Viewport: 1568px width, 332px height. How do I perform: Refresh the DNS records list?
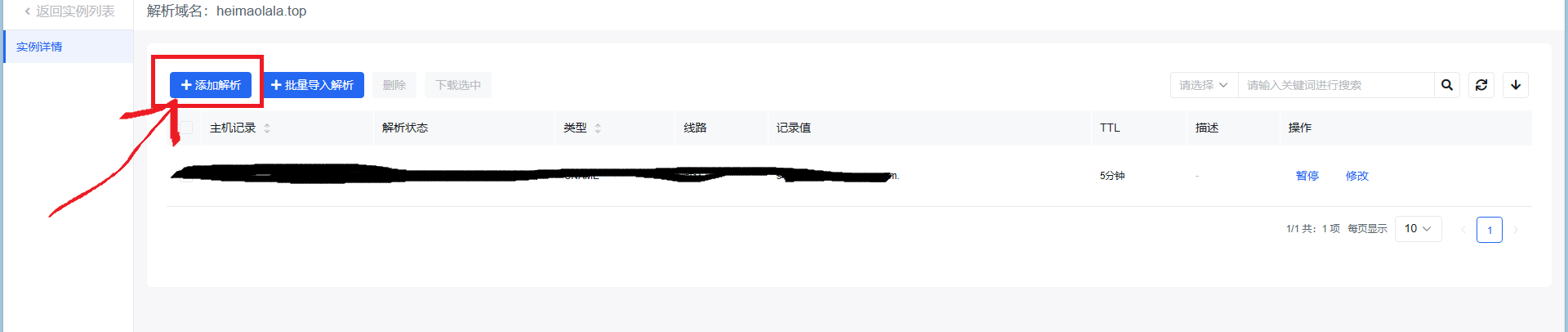pyautogui.click(x=1481, y=85)
